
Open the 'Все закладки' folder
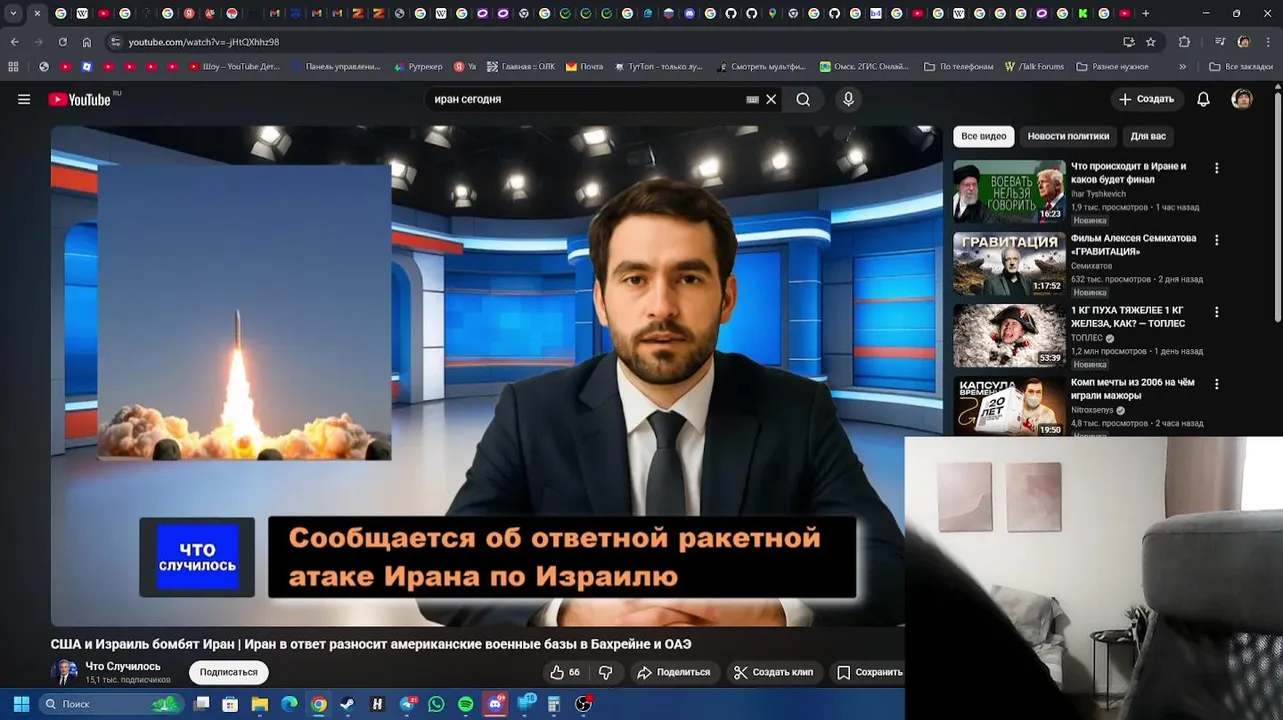1240,67
